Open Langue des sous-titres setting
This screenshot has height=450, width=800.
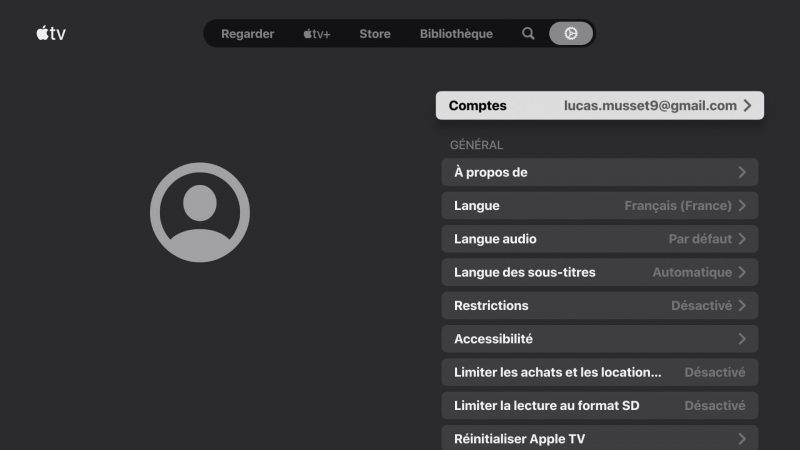pos(600,272)
